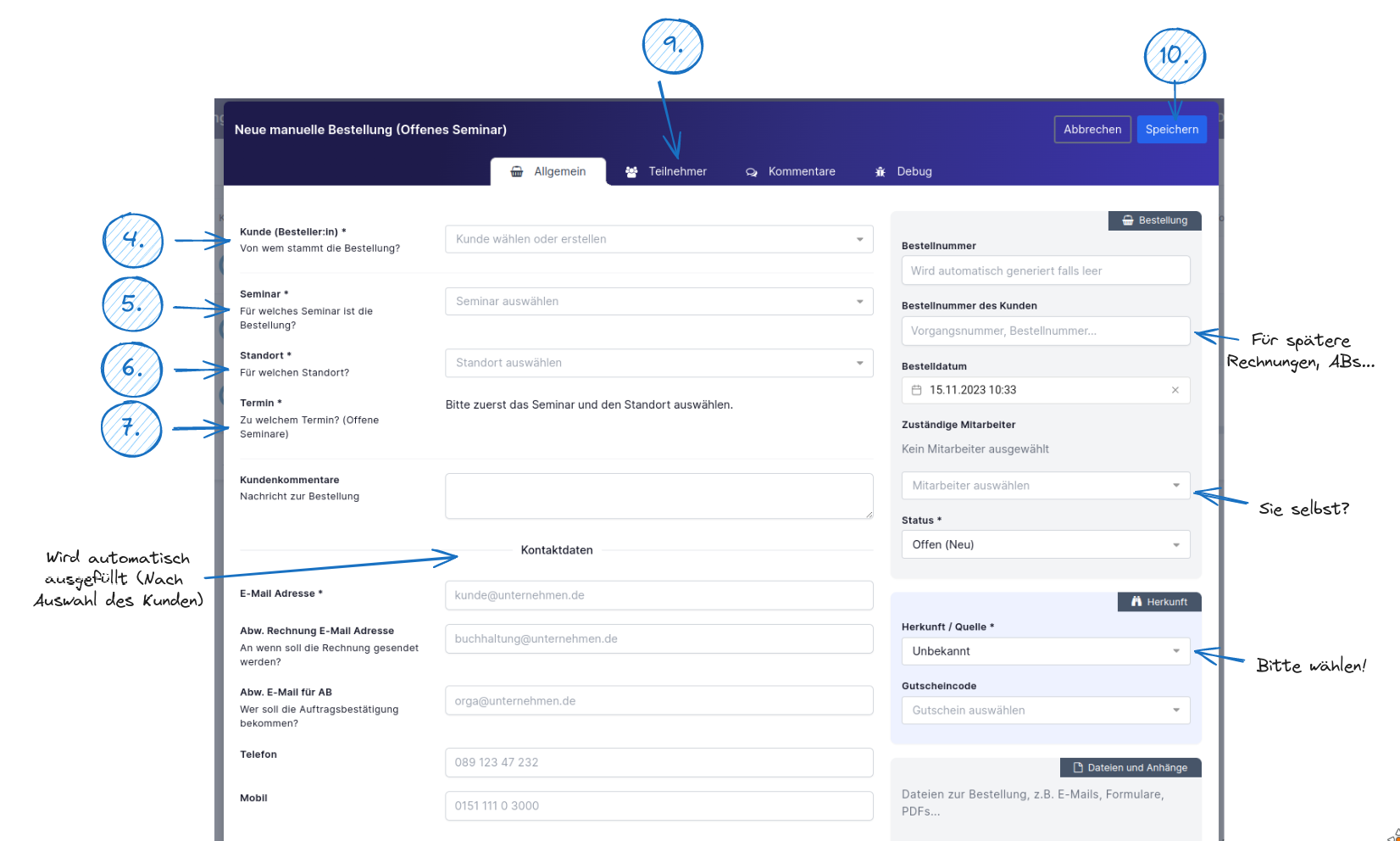Clear the Bestelldatum with the x icon

click(x=1175, y=390)
